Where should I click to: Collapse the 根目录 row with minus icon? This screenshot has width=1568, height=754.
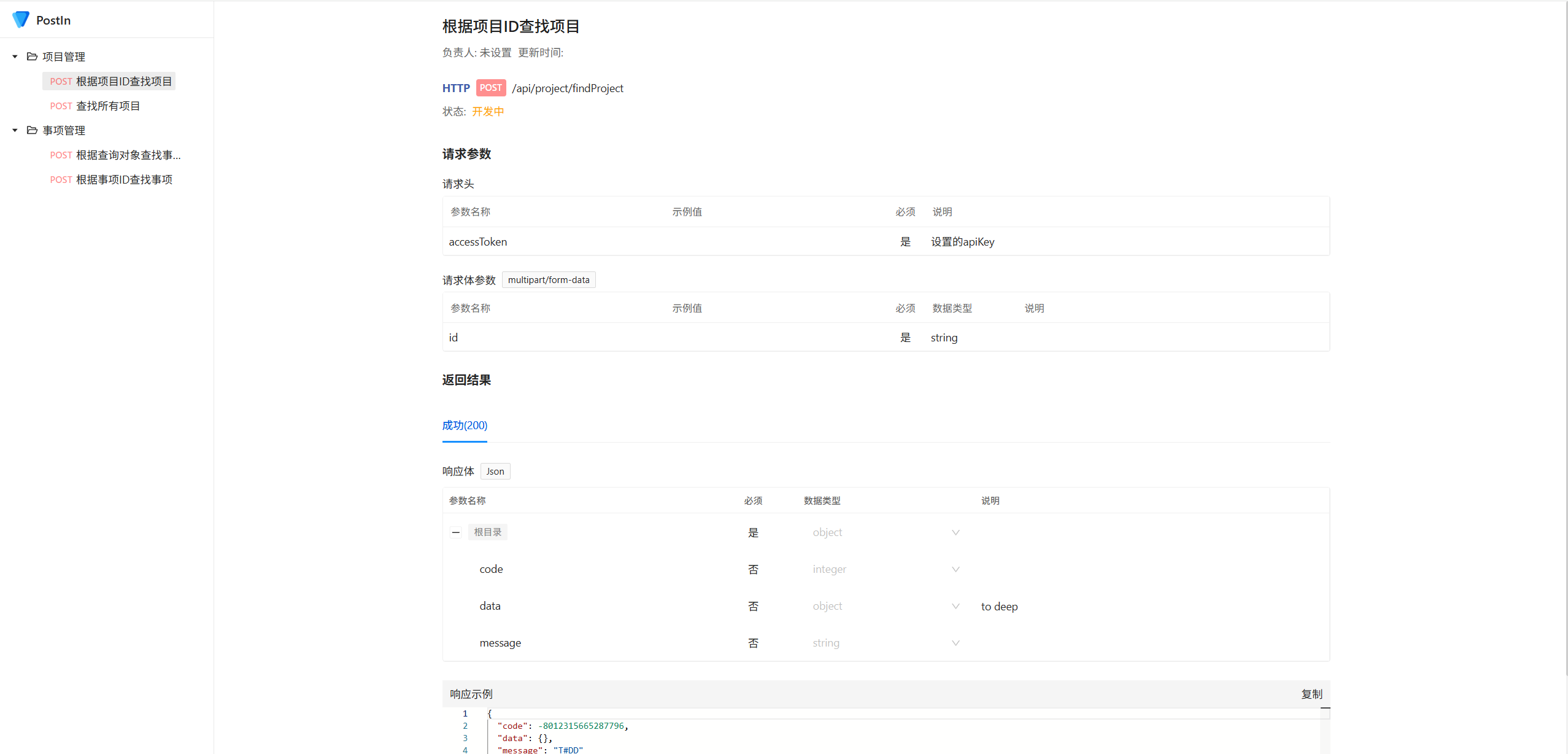coord(455,532)
